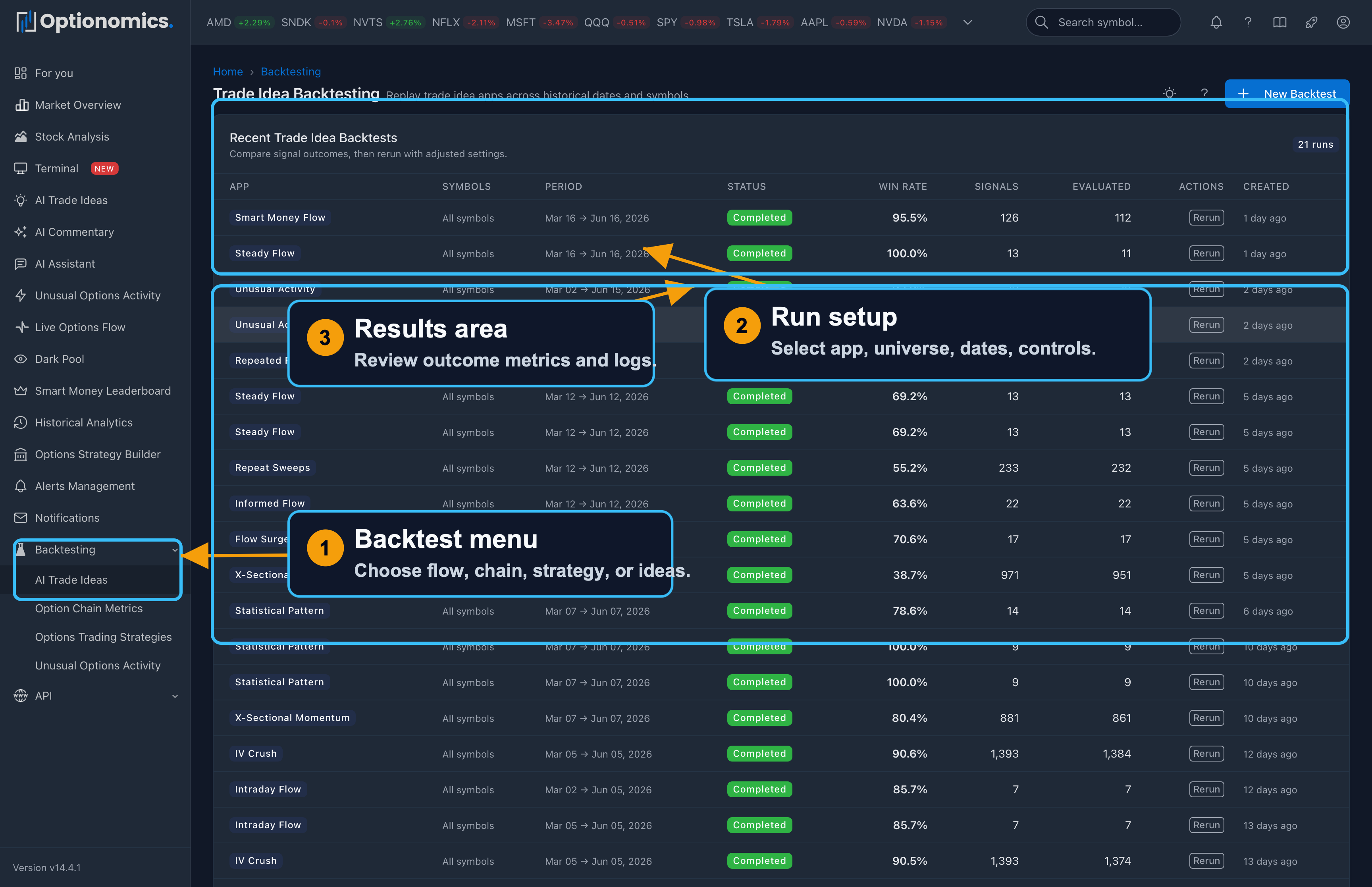Open the X-Sectional Momentum app row
The width and height of the screenshot is (1372, 887).
tap(292, 718)
